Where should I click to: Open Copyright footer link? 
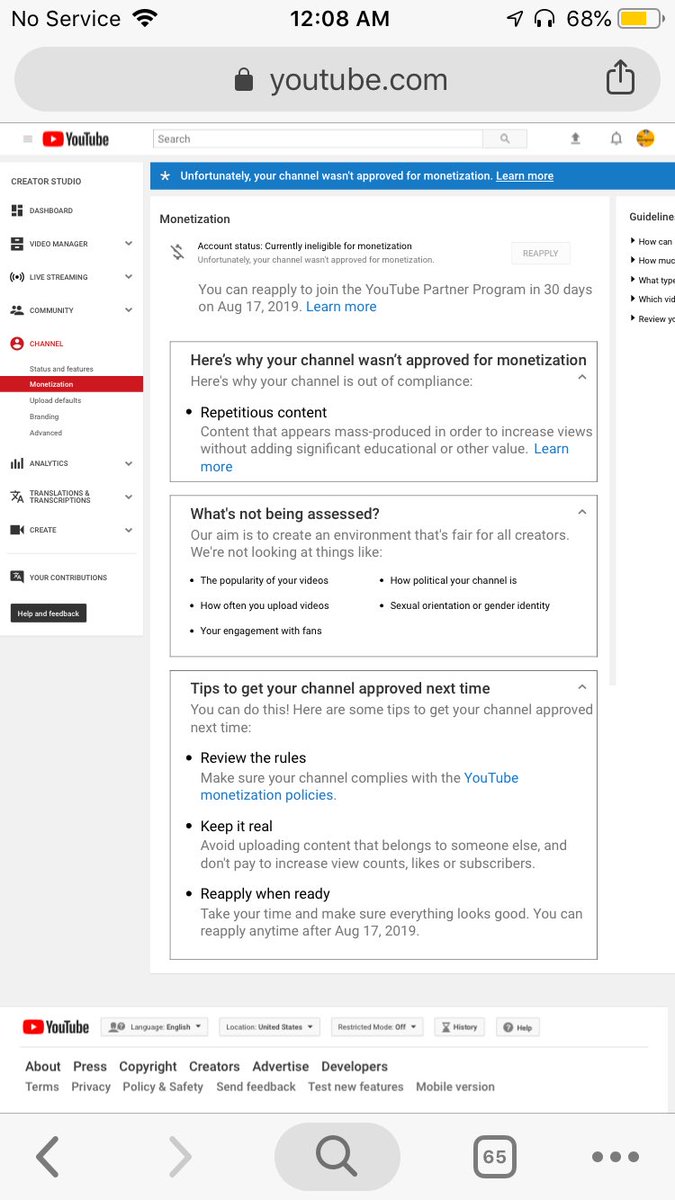pos(148,1067)
